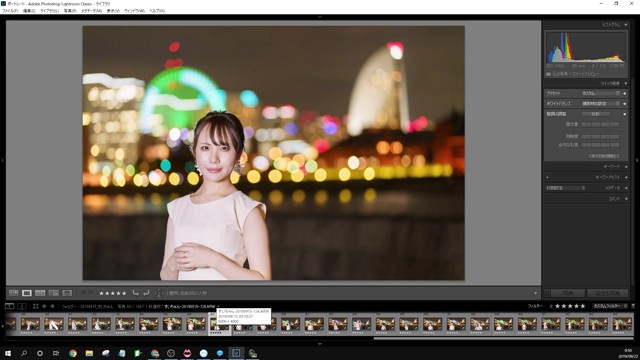
Task: Add keyword with plus icon
Action: click(547, 177)
